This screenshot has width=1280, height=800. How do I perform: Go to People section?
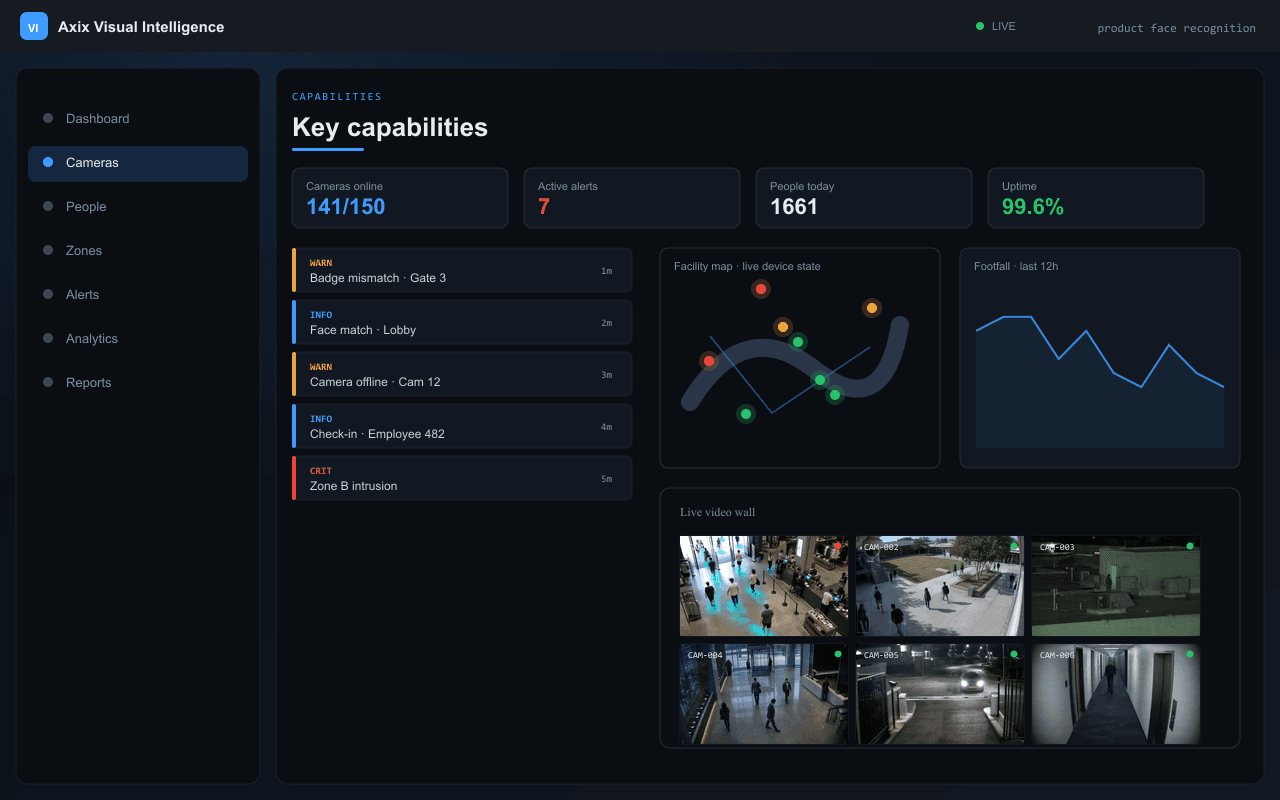[x=138, y=207]
